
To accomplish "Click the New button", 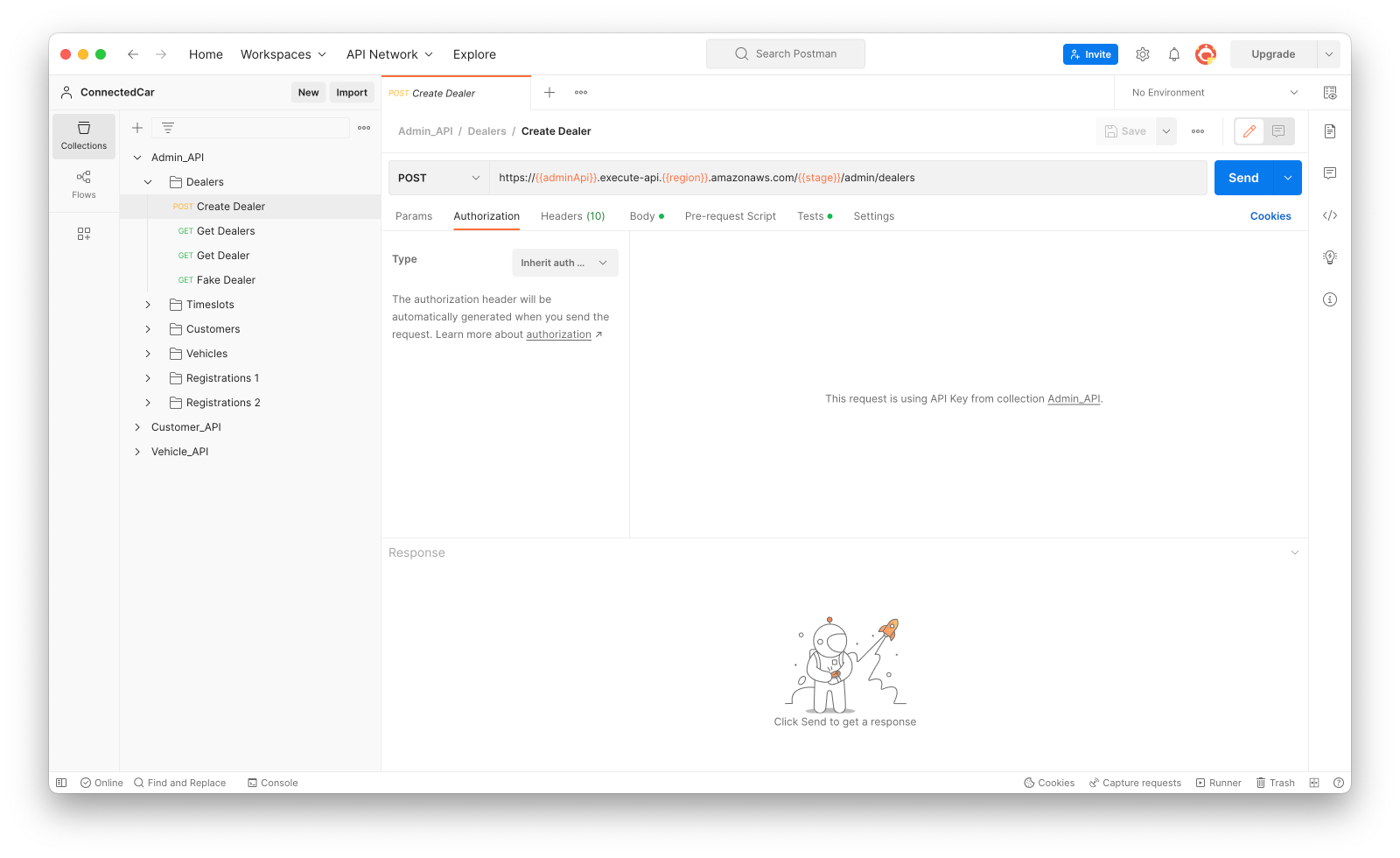I will point(308,93).
